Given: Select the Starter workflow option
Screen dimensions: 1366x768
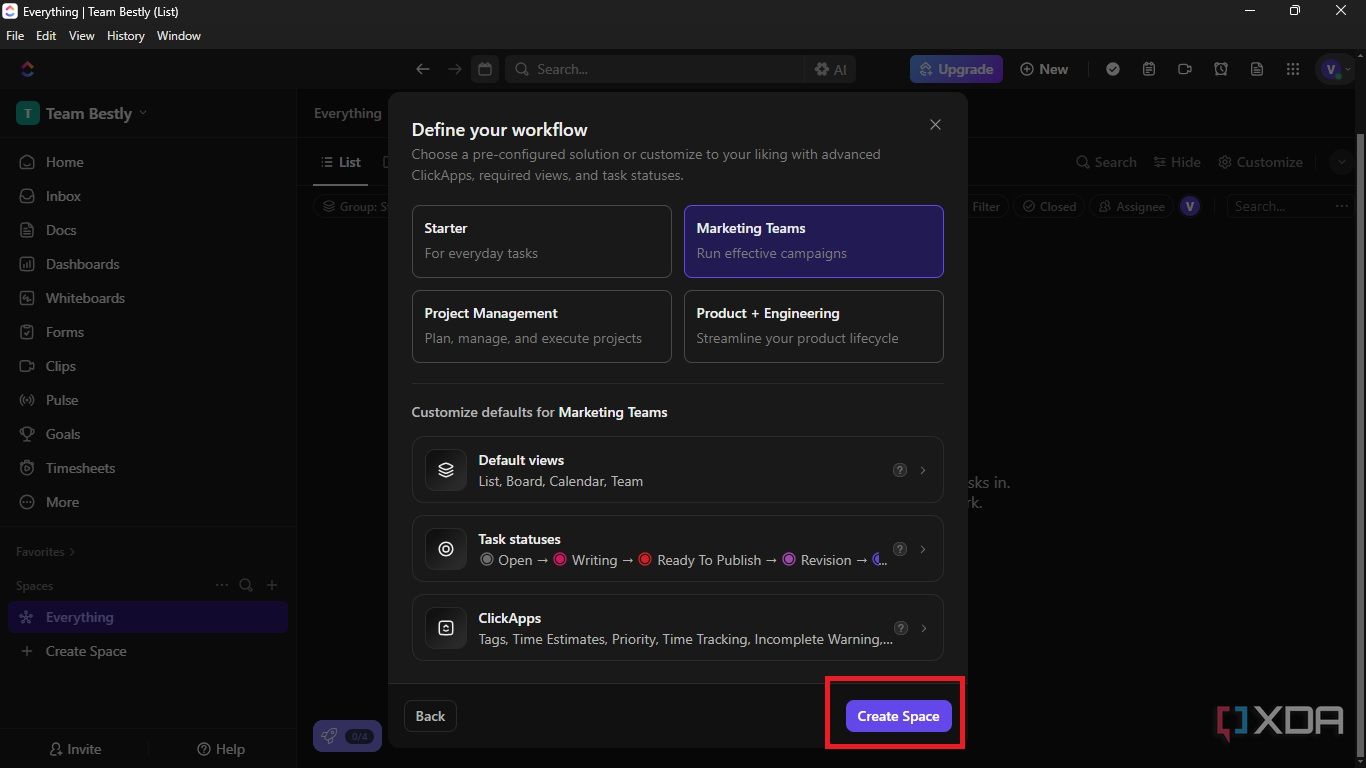Looking at the screenshot, I should click(x=542, y=241).
